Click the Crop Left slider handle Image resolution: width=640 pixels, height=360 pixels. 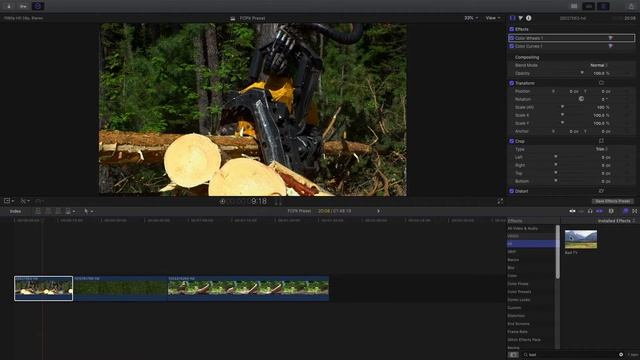pyautogui.click(x=556, y=157)
